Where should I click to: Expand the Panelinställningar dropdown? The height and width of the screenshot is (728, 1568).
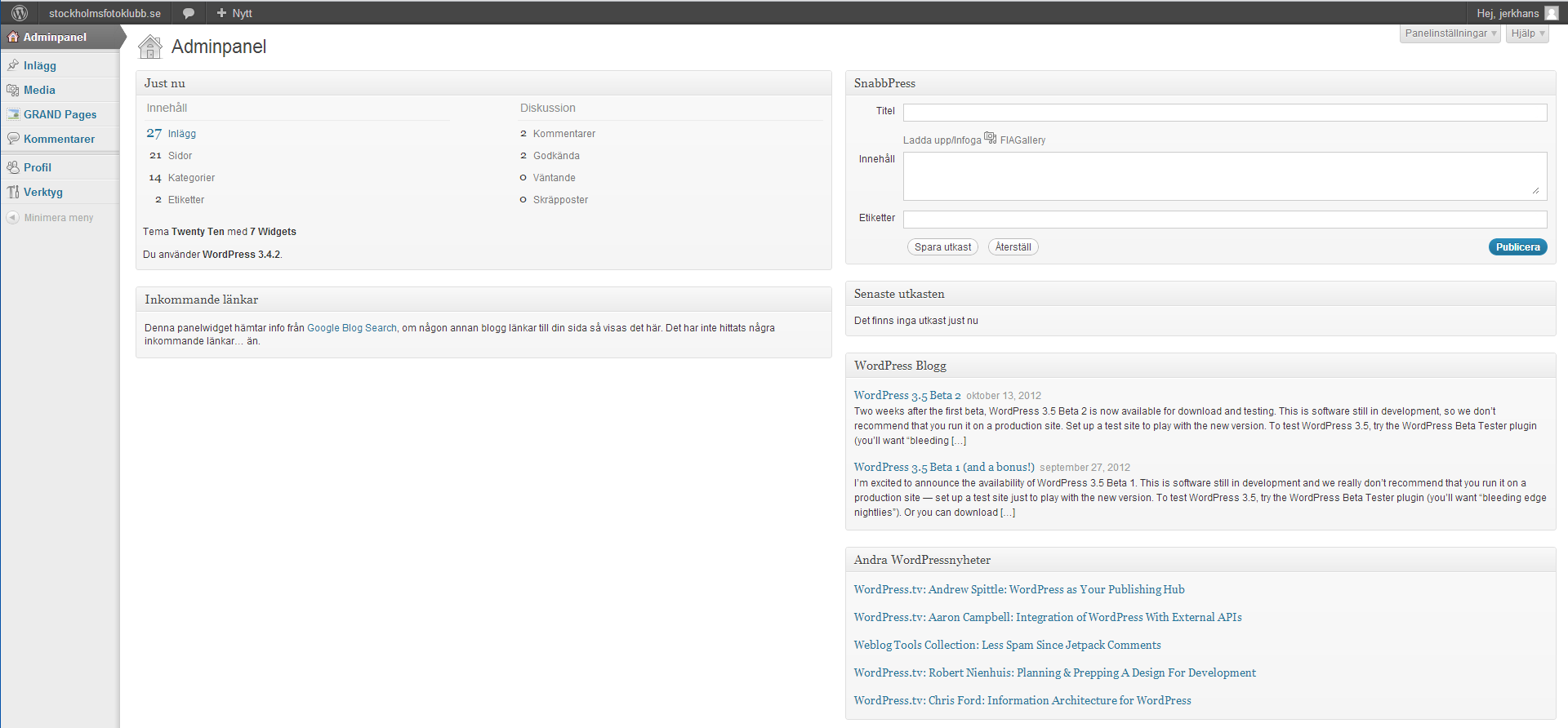pos(1450,33)
